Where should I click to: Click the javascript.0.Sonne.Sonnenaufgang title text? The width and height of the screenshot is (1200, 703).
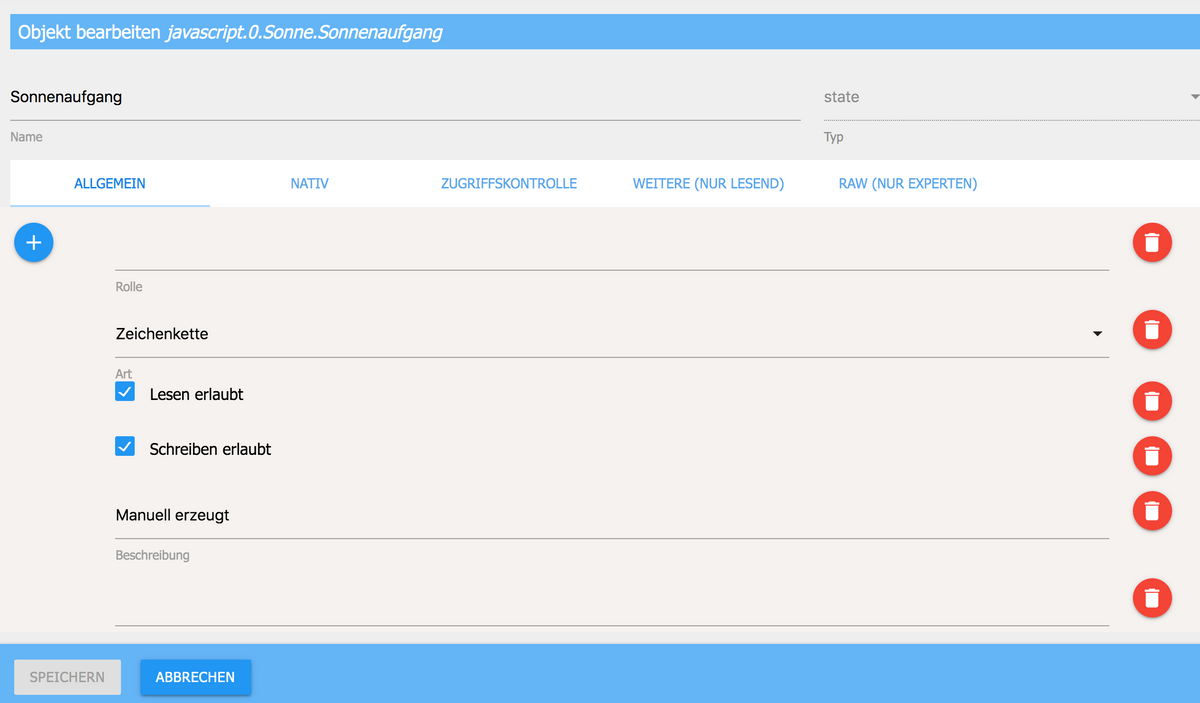(x=304, y=32)
